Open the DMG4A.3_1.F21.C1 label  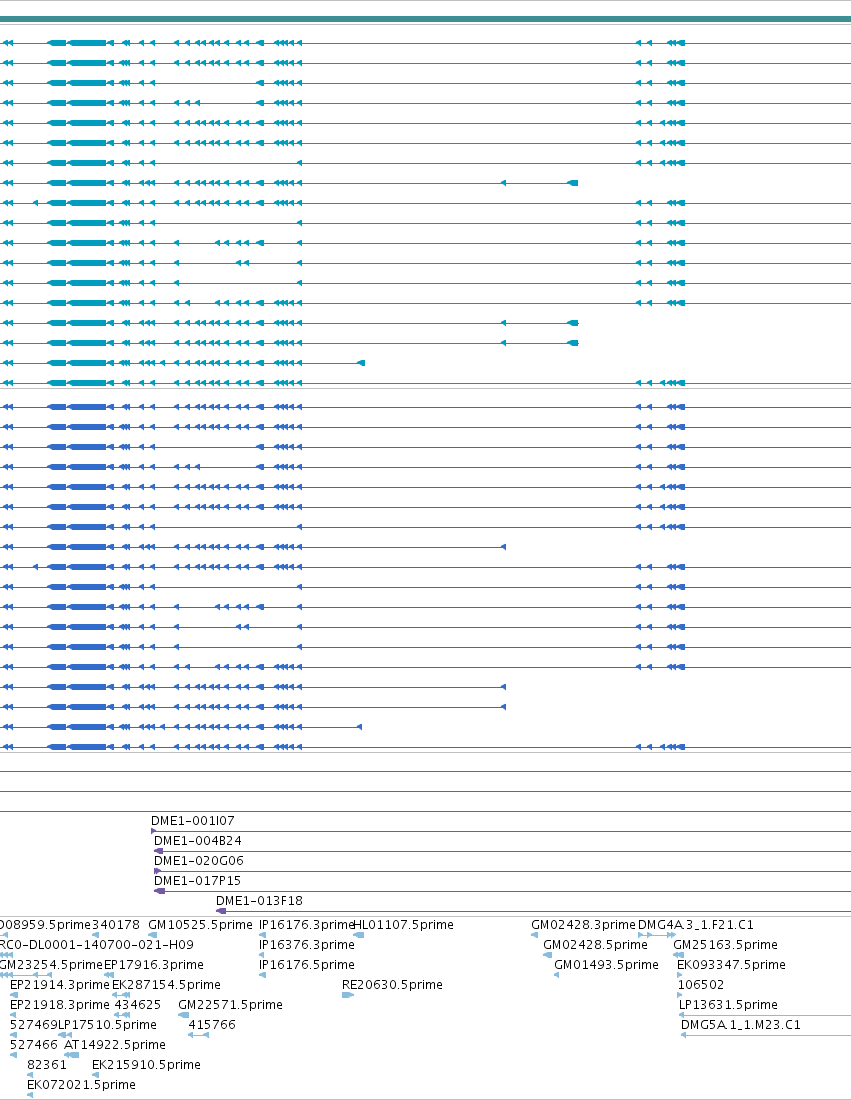(696, 925)
